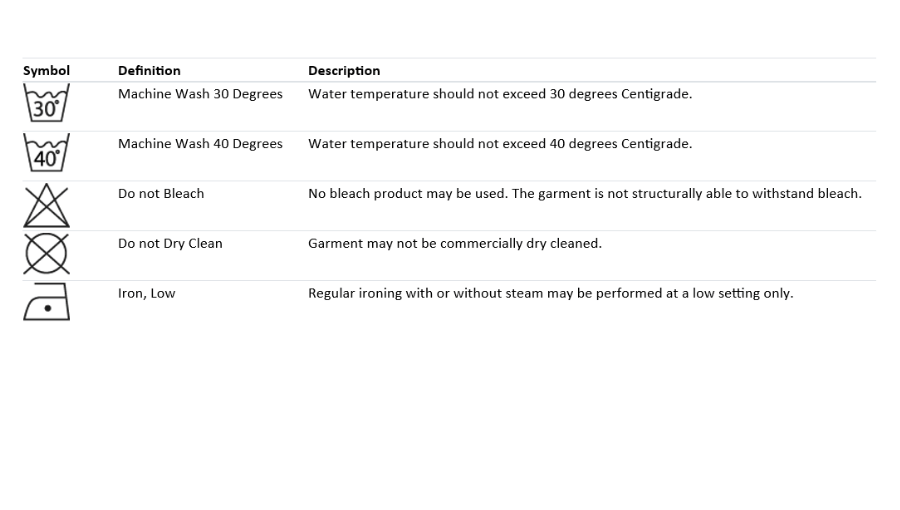Click the description about not exceeding 30 degrees Centigrade
The width and height of the screenshot is (900, 510).
(500, 94)
